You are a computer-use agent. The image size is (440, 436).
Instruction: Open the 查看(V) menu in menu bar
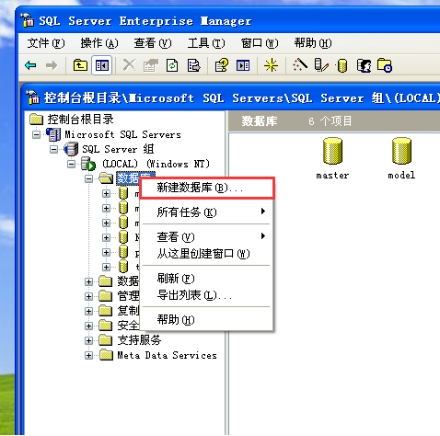click(153, 43)
